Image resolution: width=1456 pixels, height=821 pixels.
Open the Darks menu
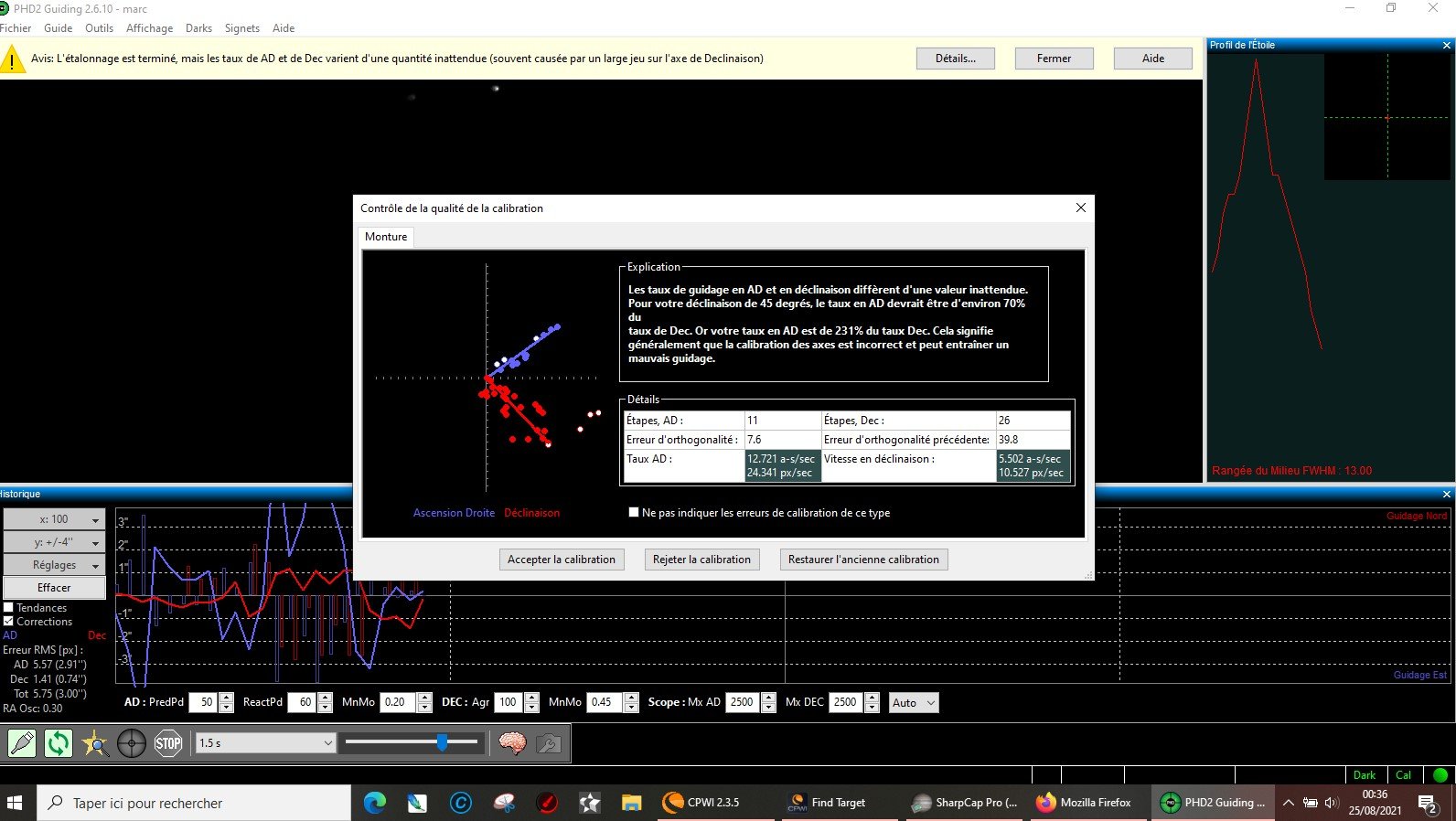(x=198, y=28)
